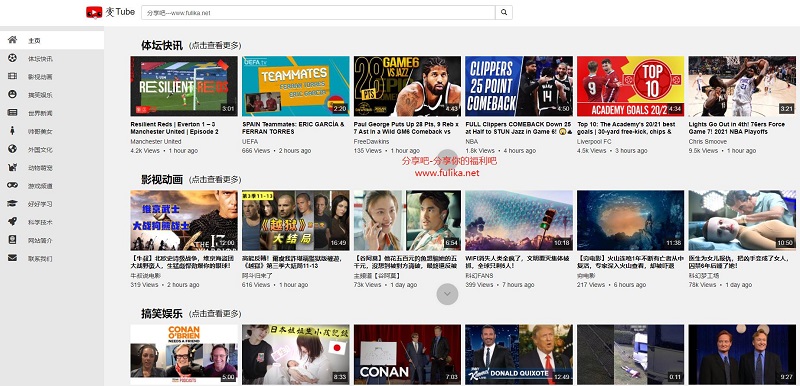This screenshot has width=800, height=386.
Task: Open Conan O'Brien Needs a Friend thumbnail
Action: 184,354
